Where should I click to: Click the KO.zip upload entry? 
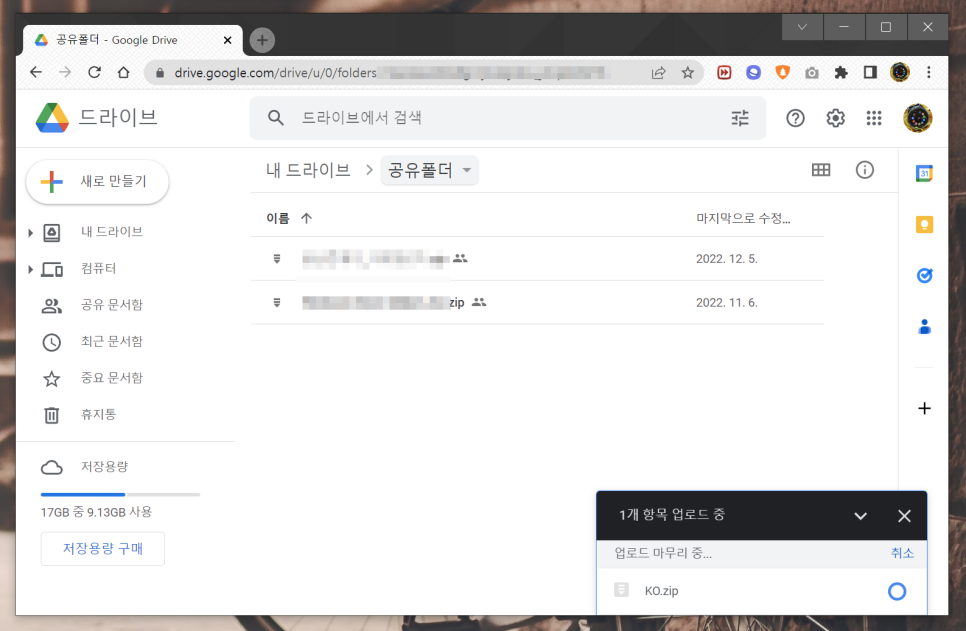(761, 591)
